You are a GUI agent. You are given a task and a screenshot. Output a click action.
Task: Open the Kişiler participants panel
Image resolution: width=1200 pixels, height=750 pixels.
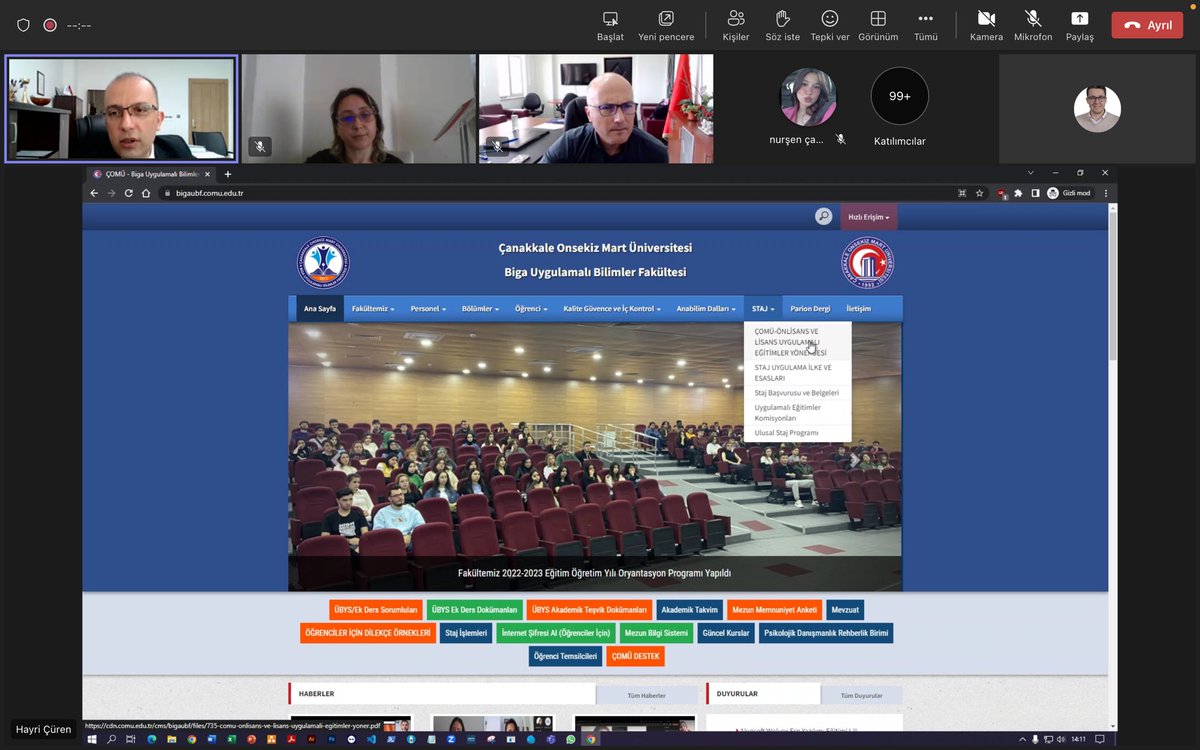click(736, 26)
